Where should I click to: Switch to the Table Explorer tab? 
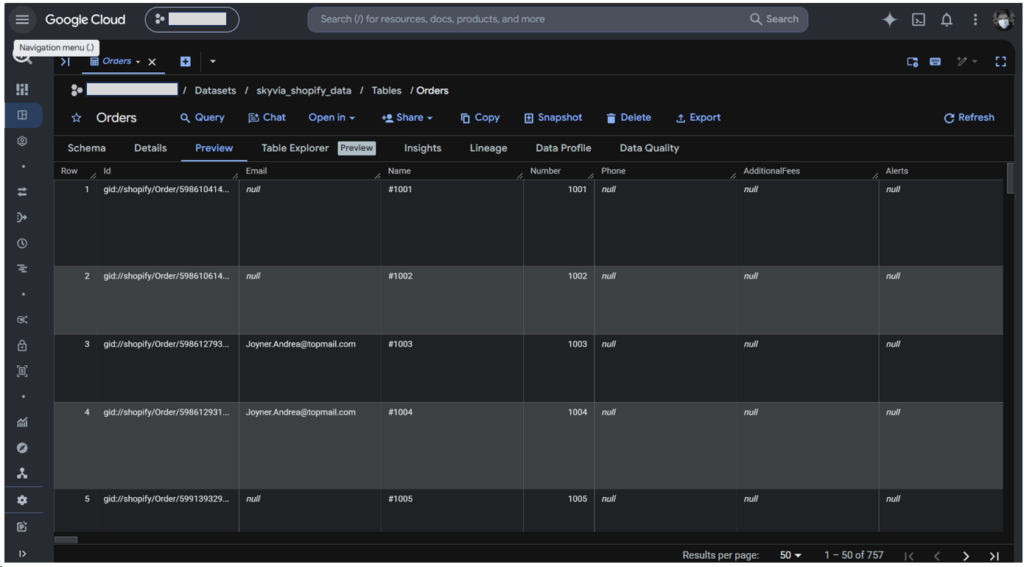318,148
